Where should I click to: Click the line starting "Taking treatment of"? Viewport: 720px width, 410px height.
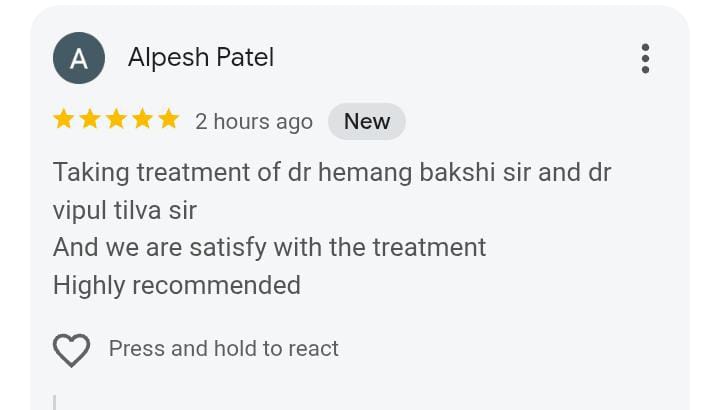pyautogui.click(x=331, y=172)
